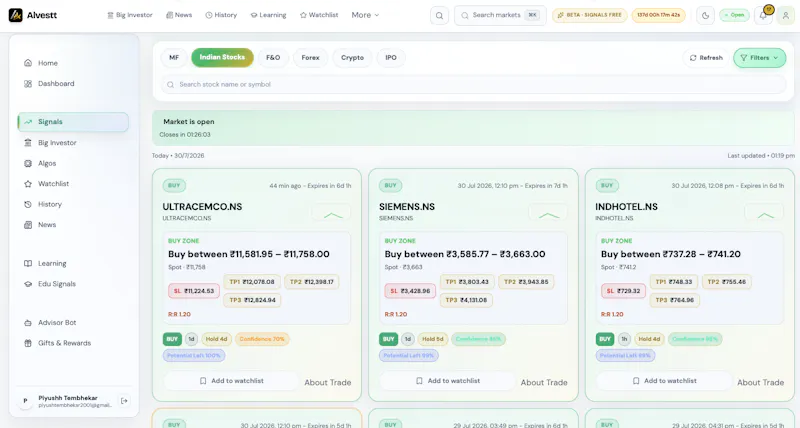Open About Trade for INDHOTEL.NS
Screen dimensions: 800x428
[760, 382]
